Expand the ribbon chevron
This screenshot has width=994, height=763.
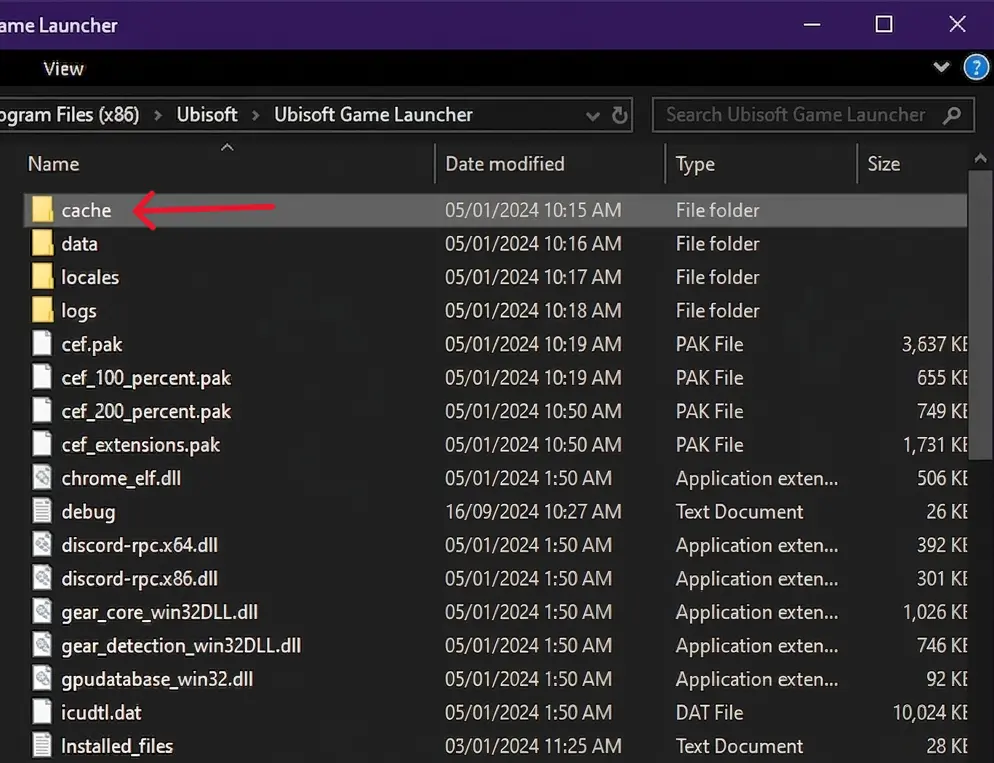(941, 67)
